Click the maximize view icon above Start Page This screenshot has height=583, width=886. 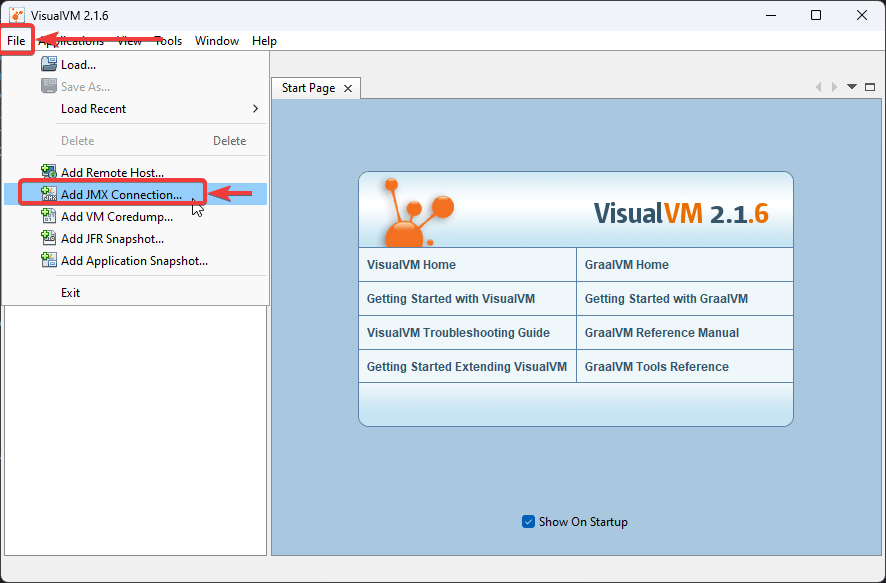(869, 87)
